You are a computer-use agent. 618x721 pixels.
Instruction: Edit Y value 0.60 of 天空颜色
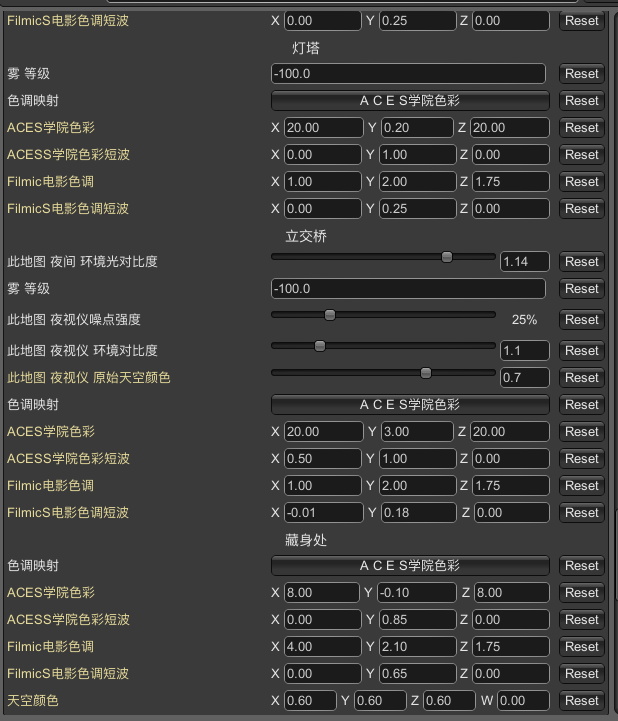coord(380,701)
